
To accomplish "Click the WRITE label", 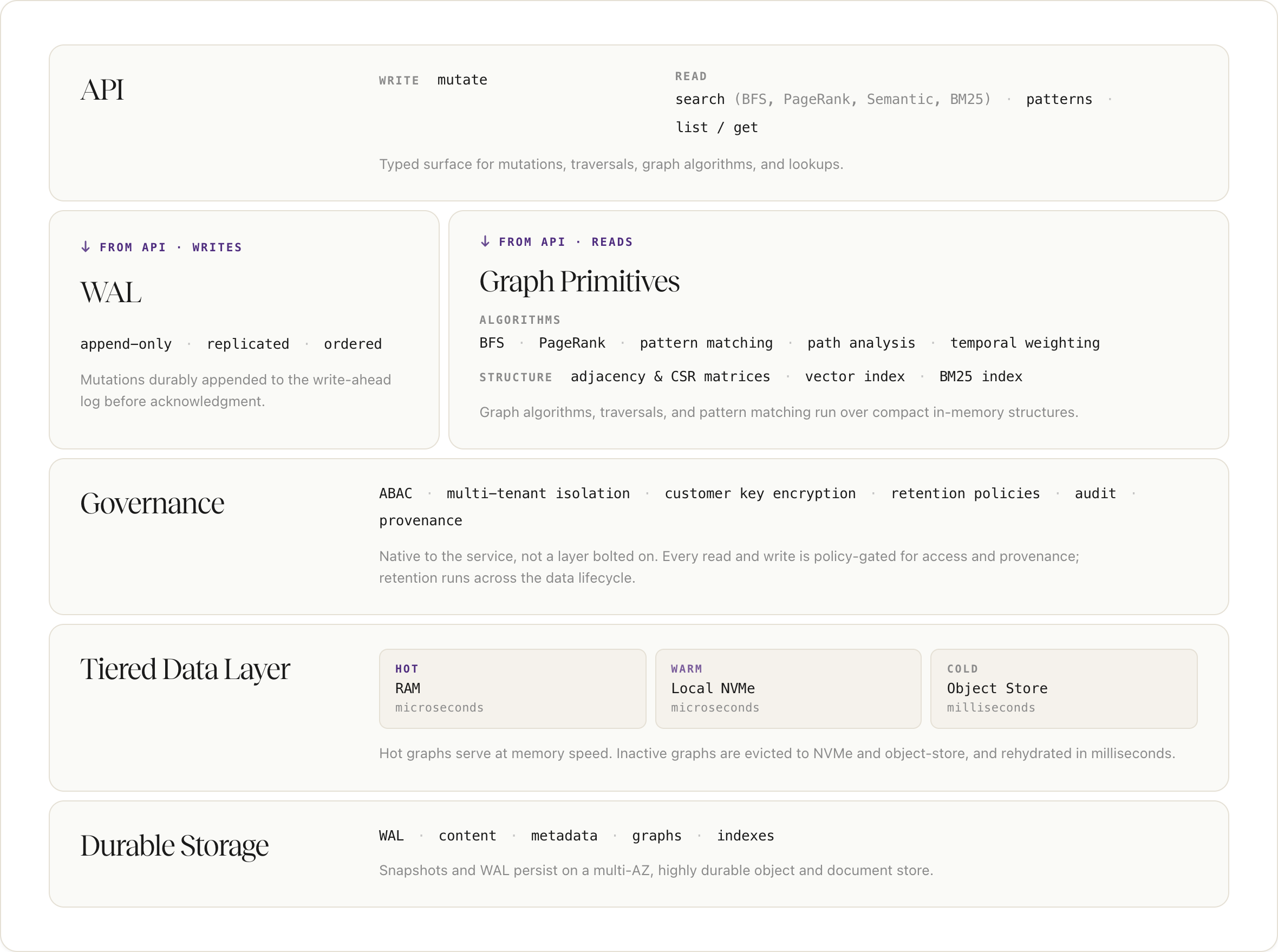I will [x=399, y=81].
